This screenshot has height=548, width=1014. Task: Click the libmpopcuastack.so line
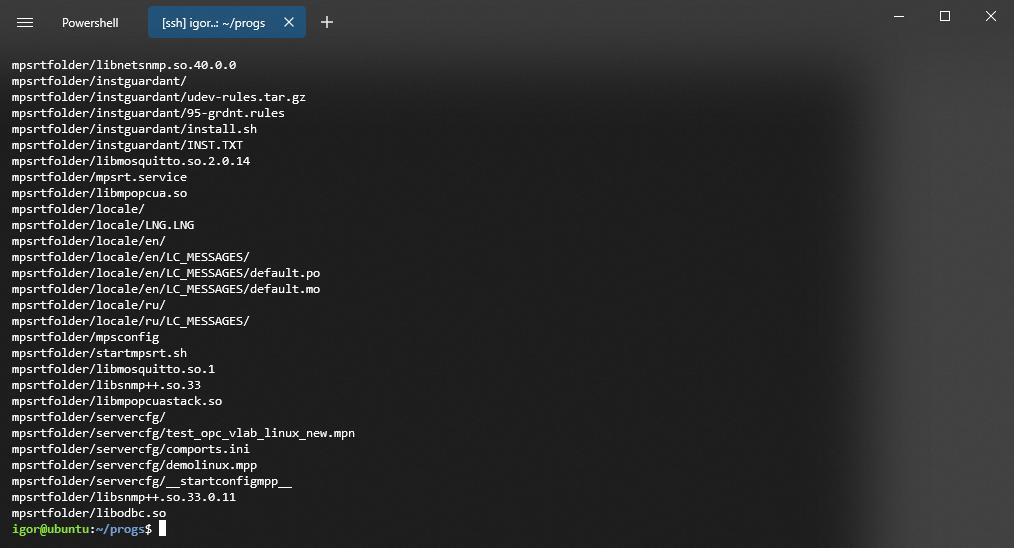pos(117,401)
